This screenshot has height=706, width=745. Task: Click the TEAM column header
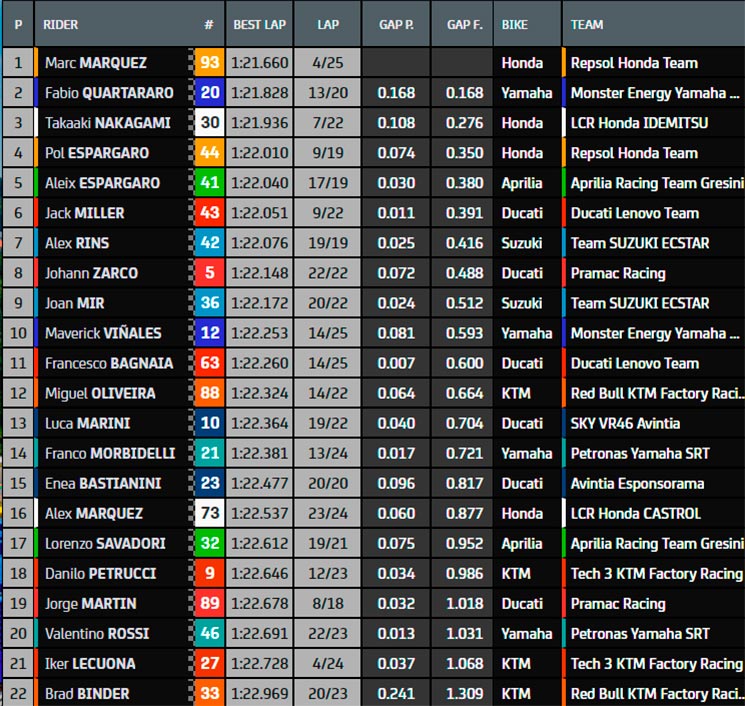[587, 24]
